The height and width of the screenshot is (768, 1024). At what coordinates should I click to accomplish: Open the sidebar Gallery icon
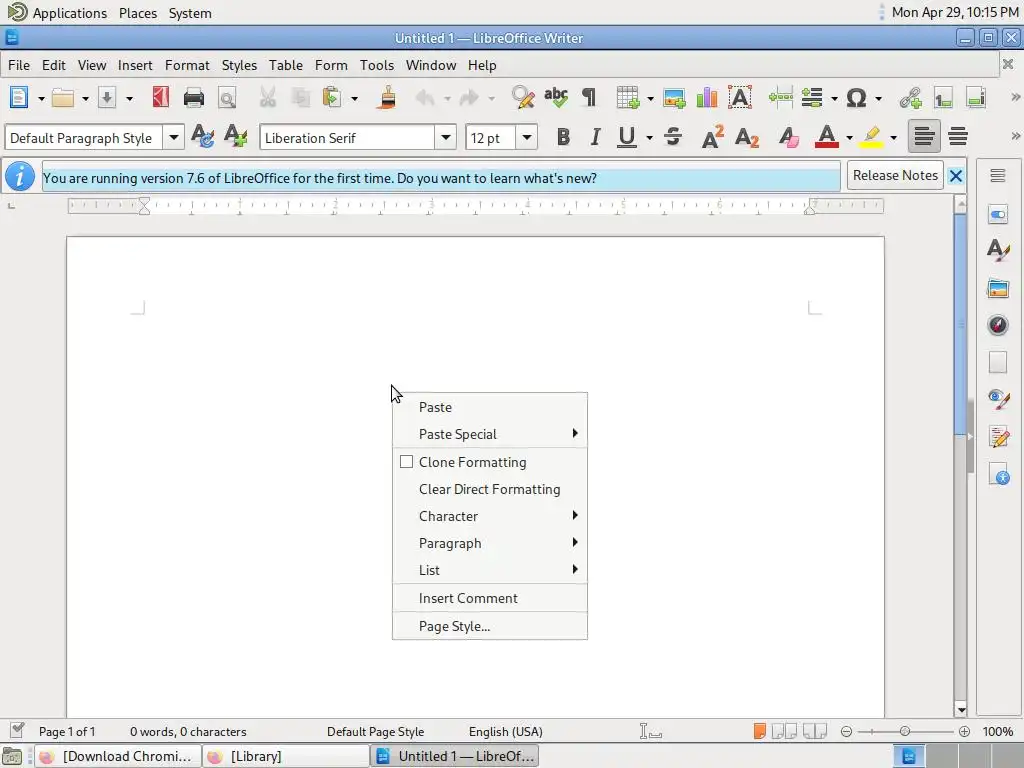click(x=998, y=288)
